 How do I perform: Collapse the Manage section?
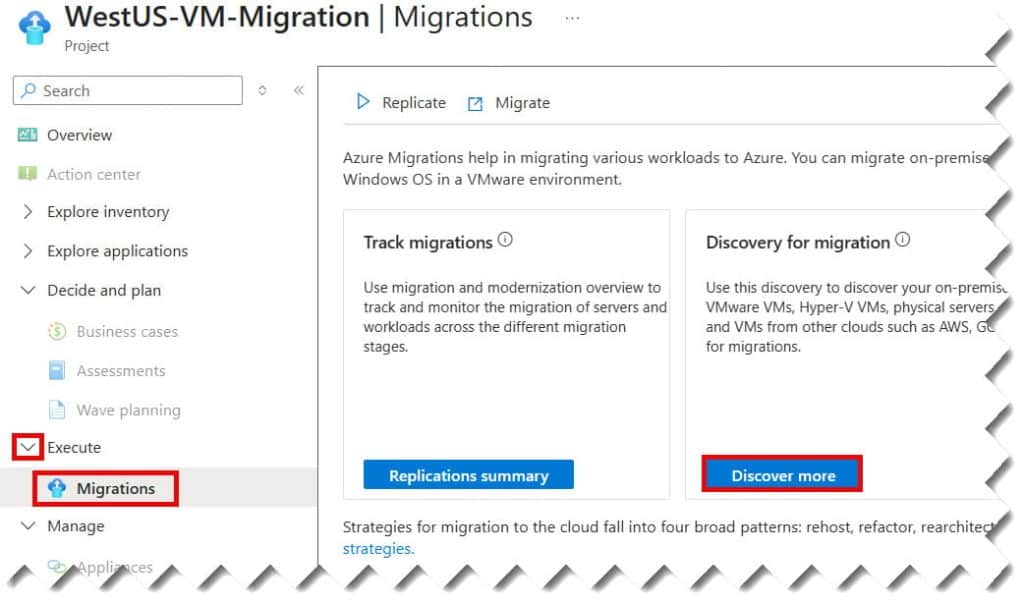[26, 526]
